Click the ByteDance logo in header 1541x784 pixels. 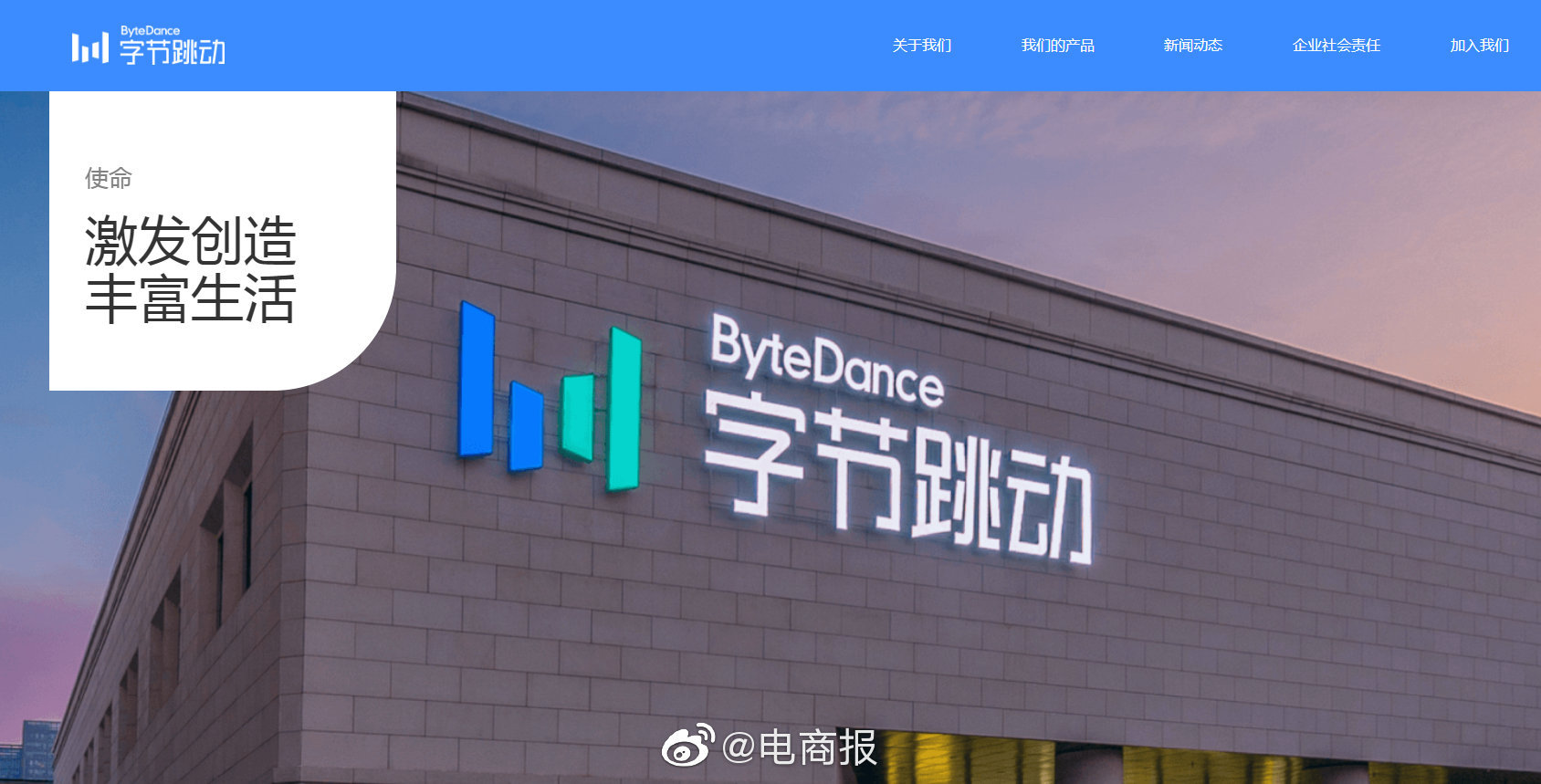pyautogui.click(x=149, y=46)
